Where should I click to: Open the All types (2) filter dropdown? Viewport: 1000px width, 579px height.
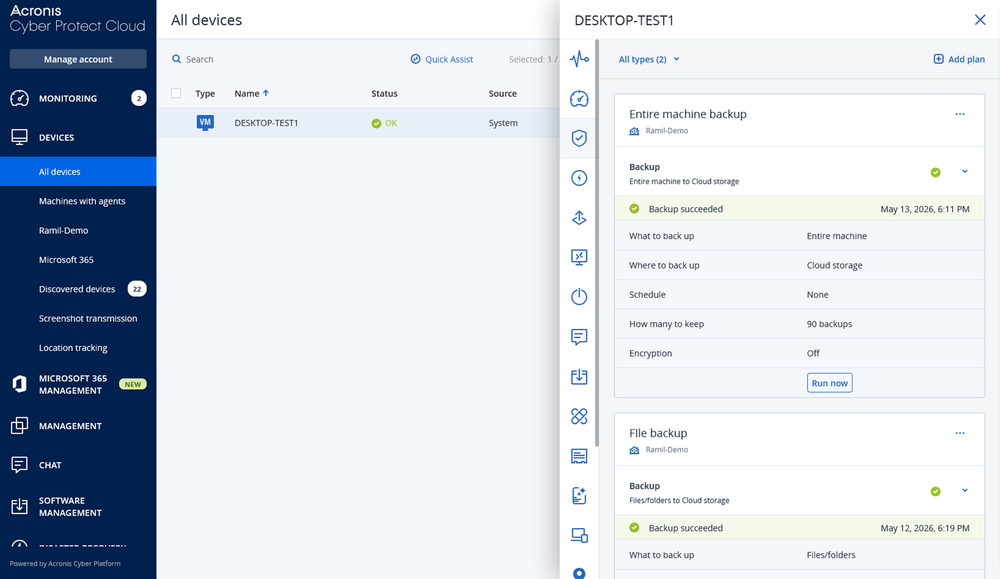[649, 59]
